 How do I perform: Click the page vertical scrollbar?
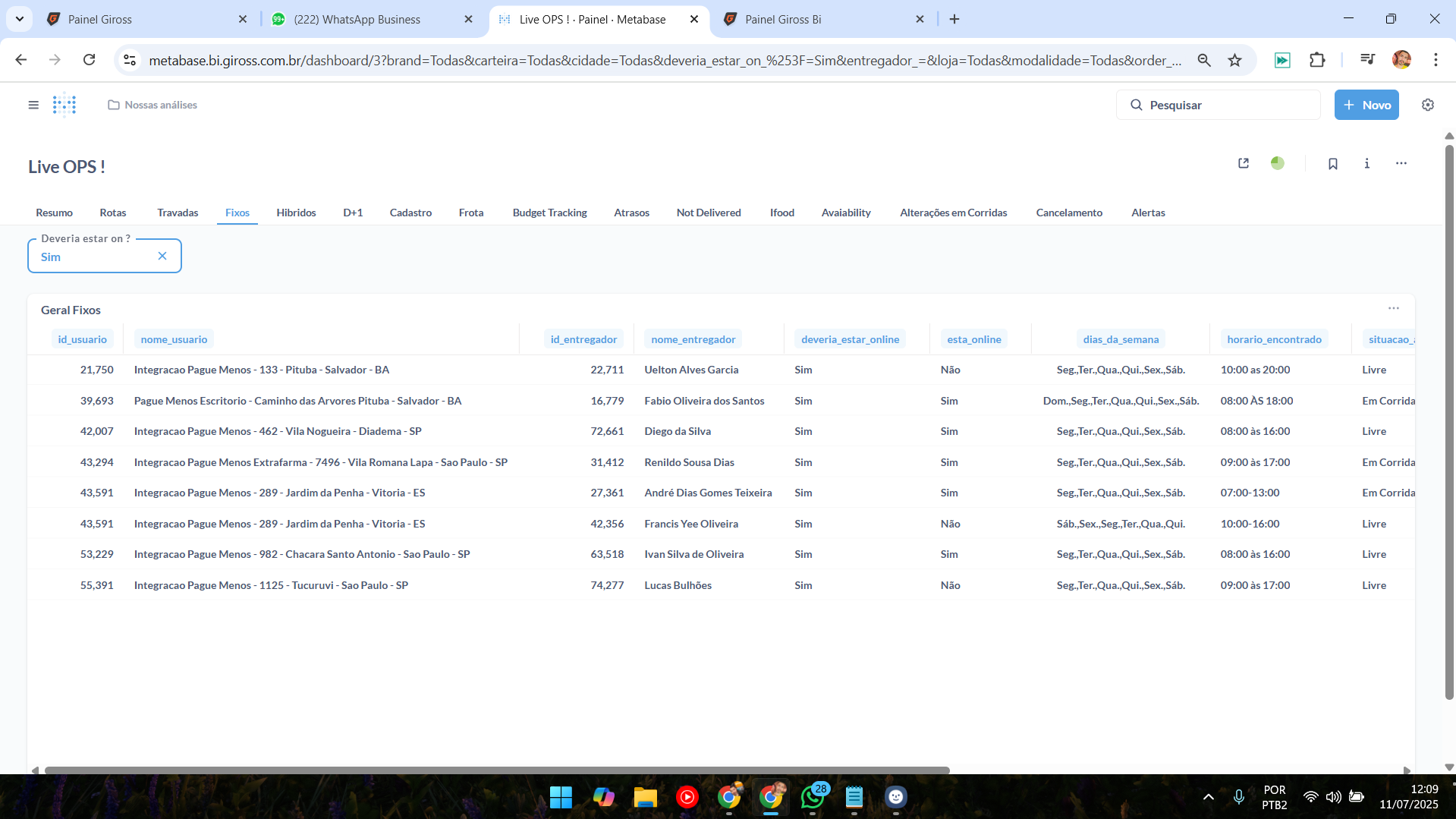pos(1449,421)
